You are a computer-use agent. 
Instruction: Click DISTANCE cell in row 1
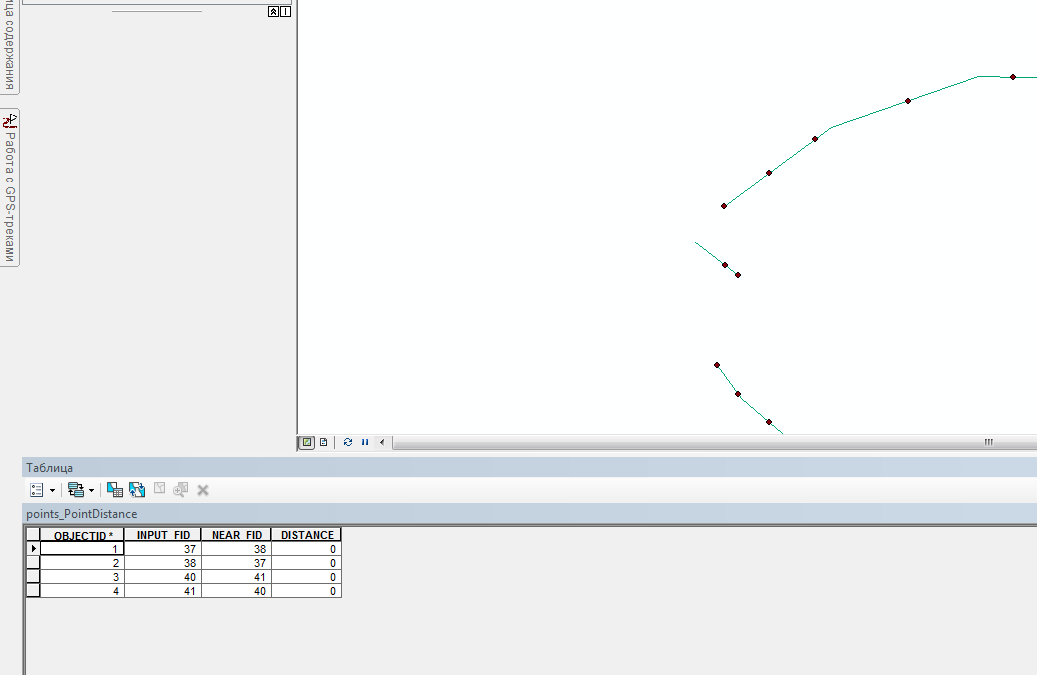pyautogui.click(x=307, y=549)
